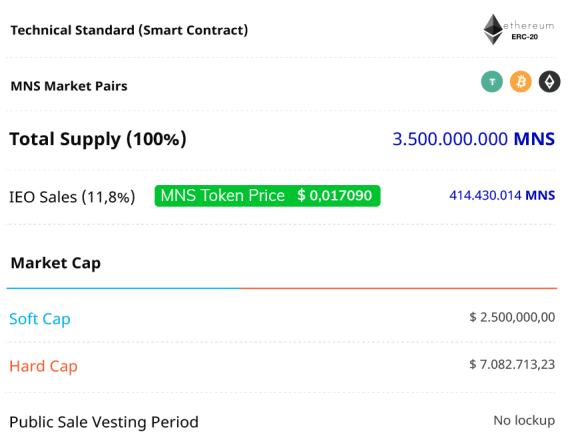Click the No lockup text
The width and height of the screenshot is (570, 444).
coord(524,421)
